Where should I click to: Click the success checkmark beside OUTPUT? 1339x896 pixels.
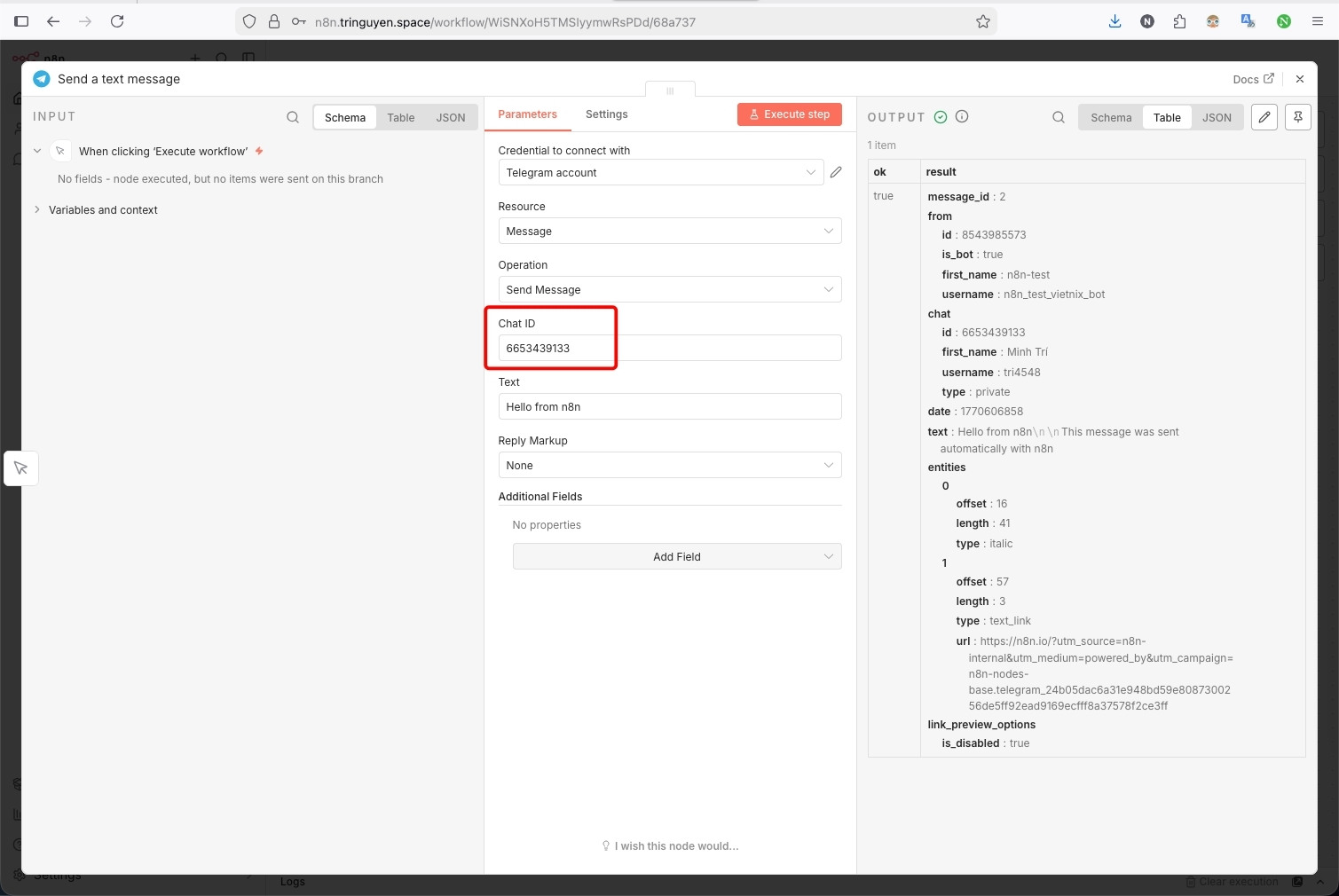(940, 116)
